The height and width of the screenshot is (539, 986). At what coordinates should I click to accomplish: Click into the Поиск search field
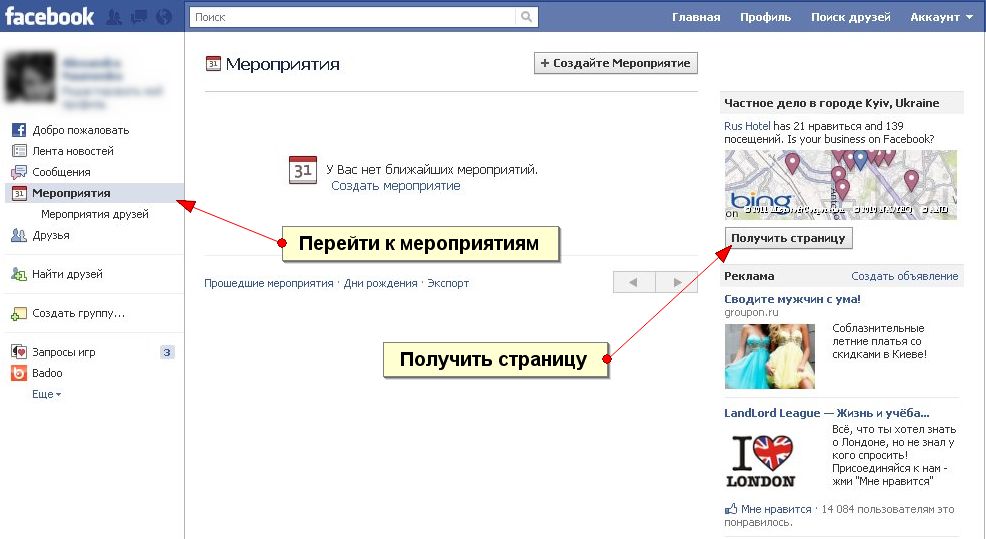(x=352, y=17)
